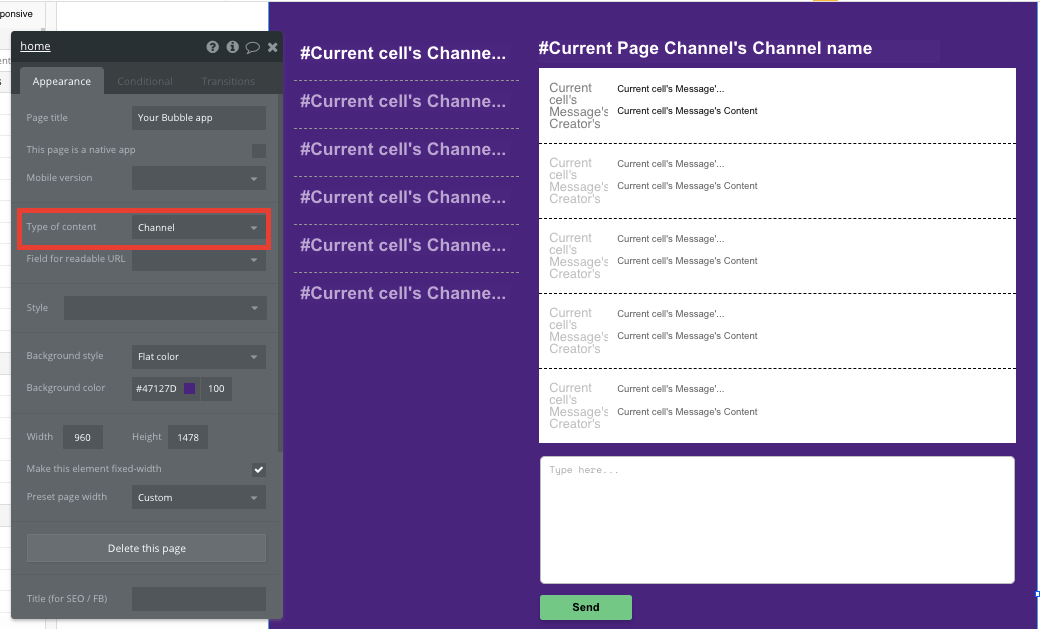The width and height of the screenshot is (1040, 629).
Task: Switch to the Conditional tab
Action: pyautogui.click(x=144, y=81)
